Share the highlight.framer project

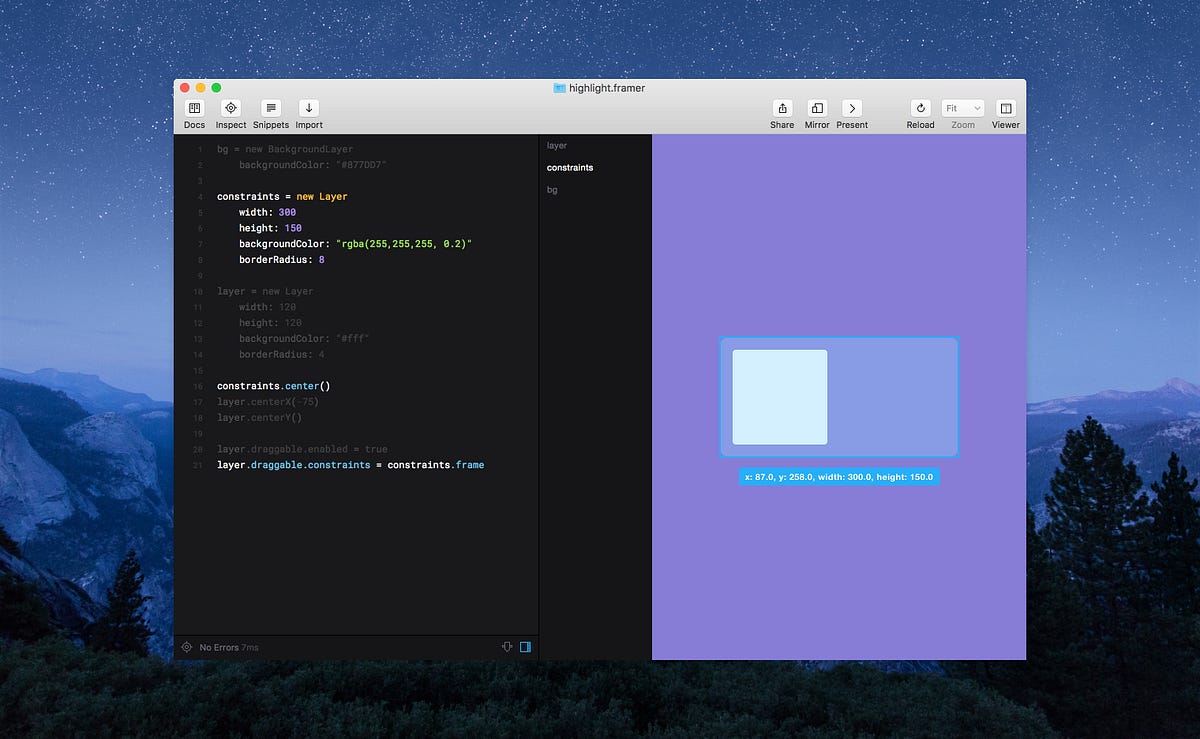pyautogui.click(x=782, y=110)
